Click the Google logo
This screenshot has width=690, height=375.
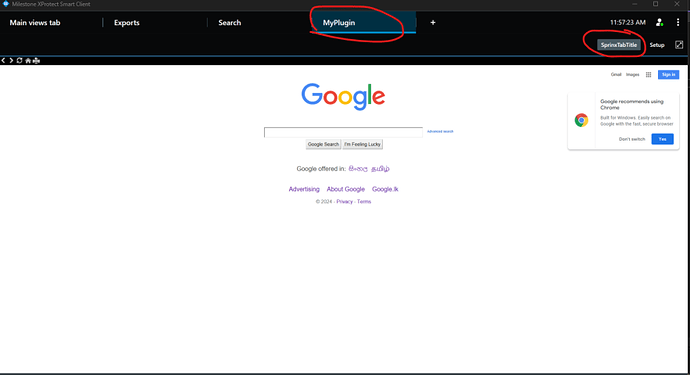coord(343,96)
